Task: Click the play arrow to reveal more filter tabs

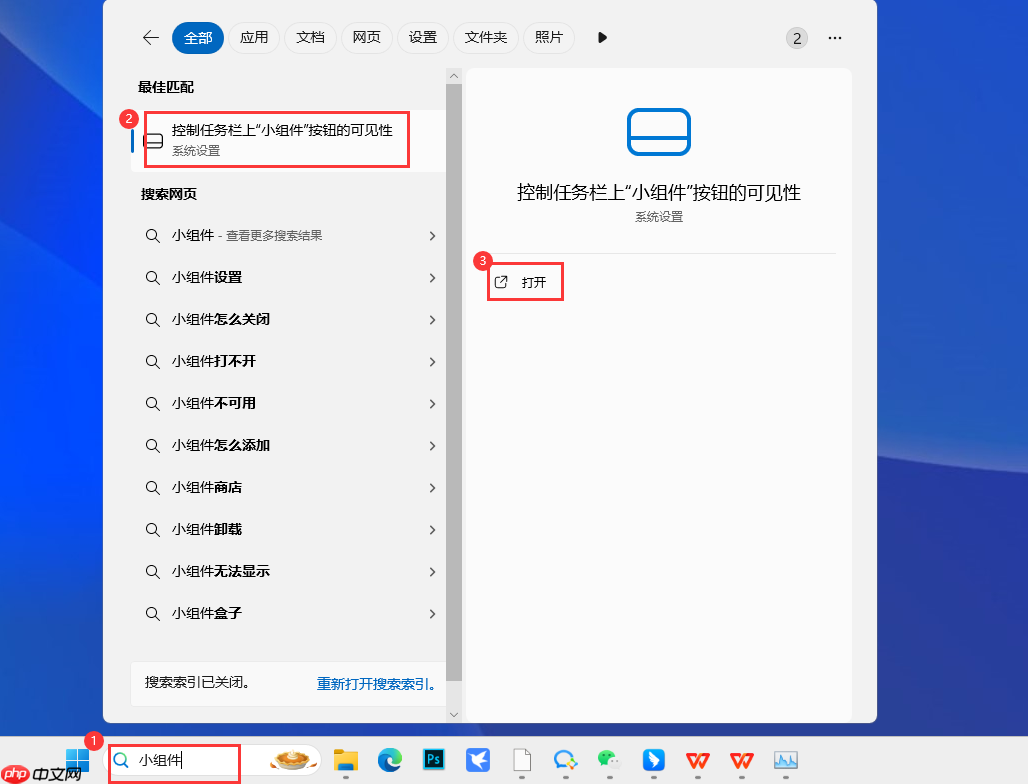Action: [x=602, y=37]
